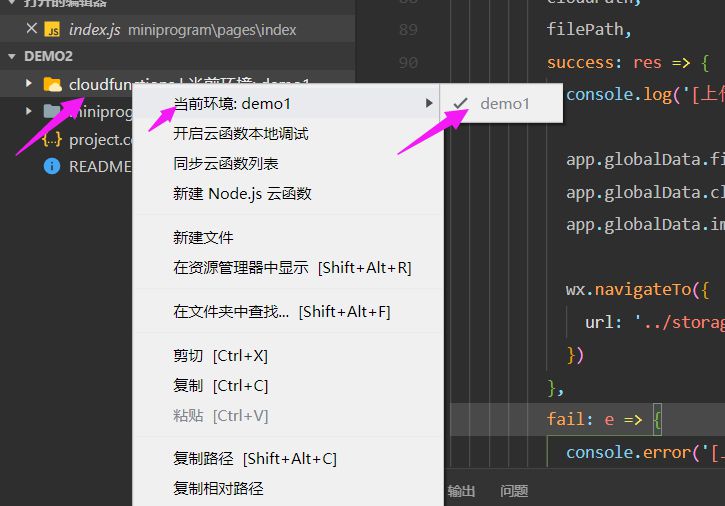Choose 新建文件 in the context menu
Screen dimensions: 725x506
(203, 237)
